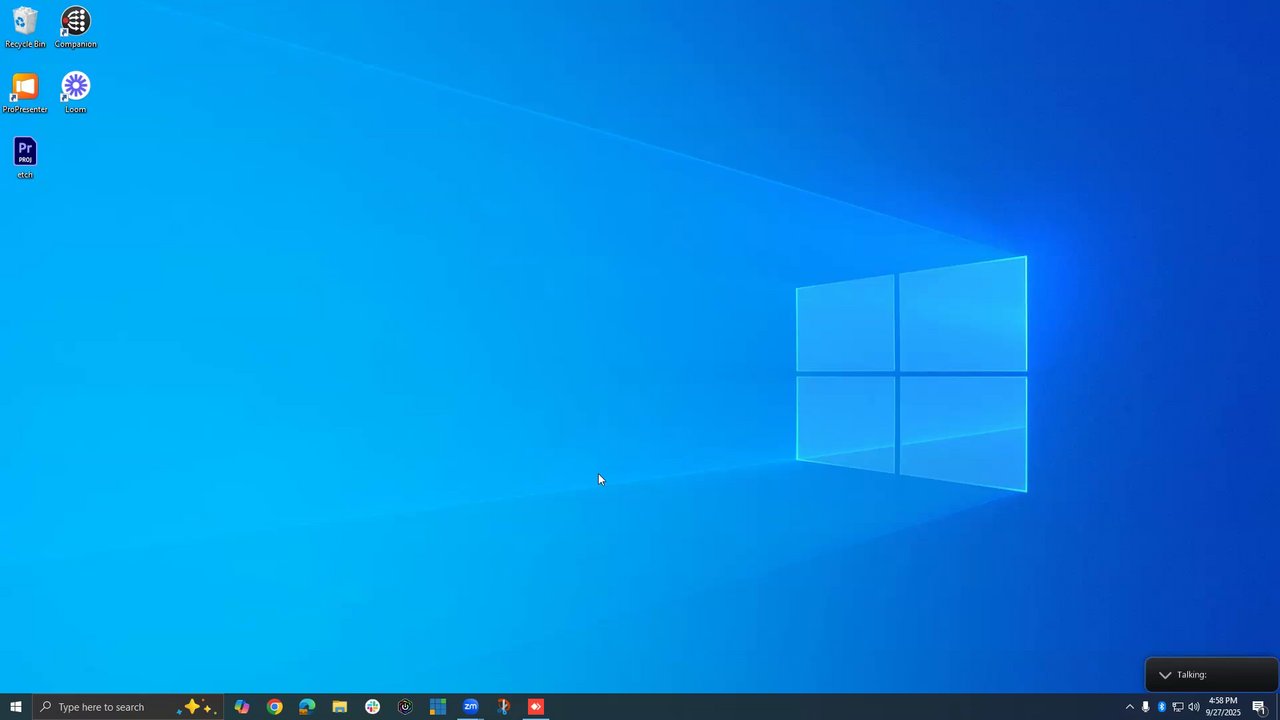Open the Action Center notifications icon
1280x720 pixels.
1260,707
